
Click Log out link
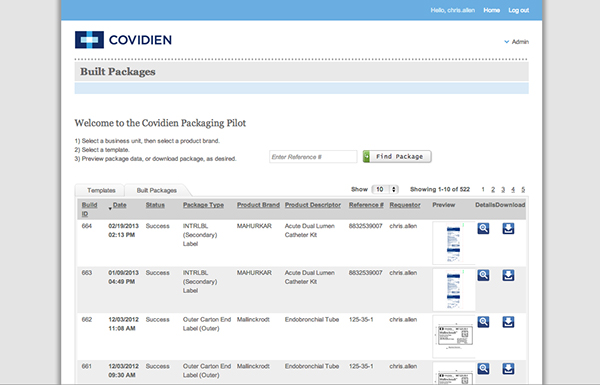[518, 10]
